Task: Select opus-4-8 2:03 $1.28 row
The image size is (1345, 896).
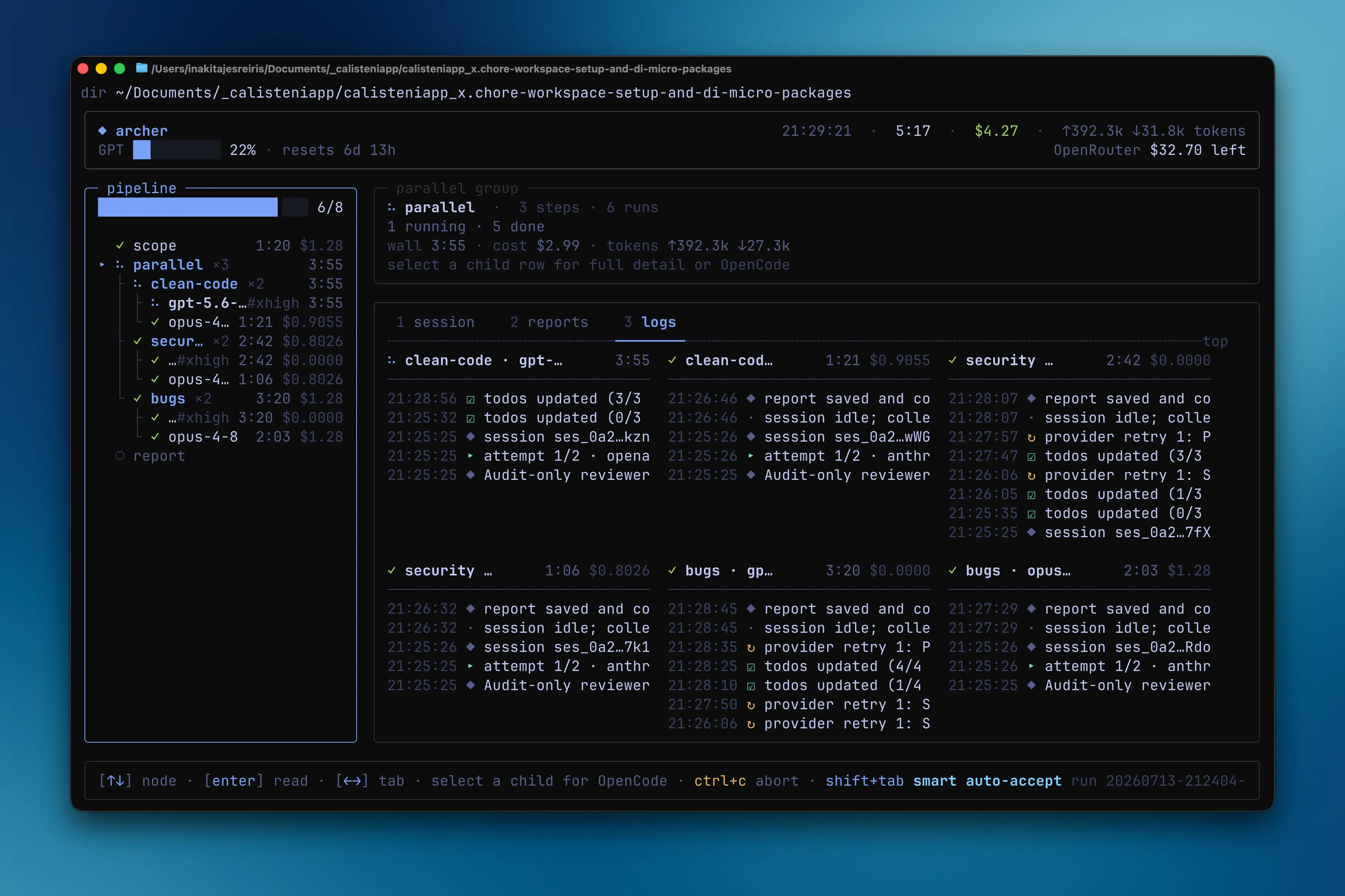Action: (x=246, y=436)
